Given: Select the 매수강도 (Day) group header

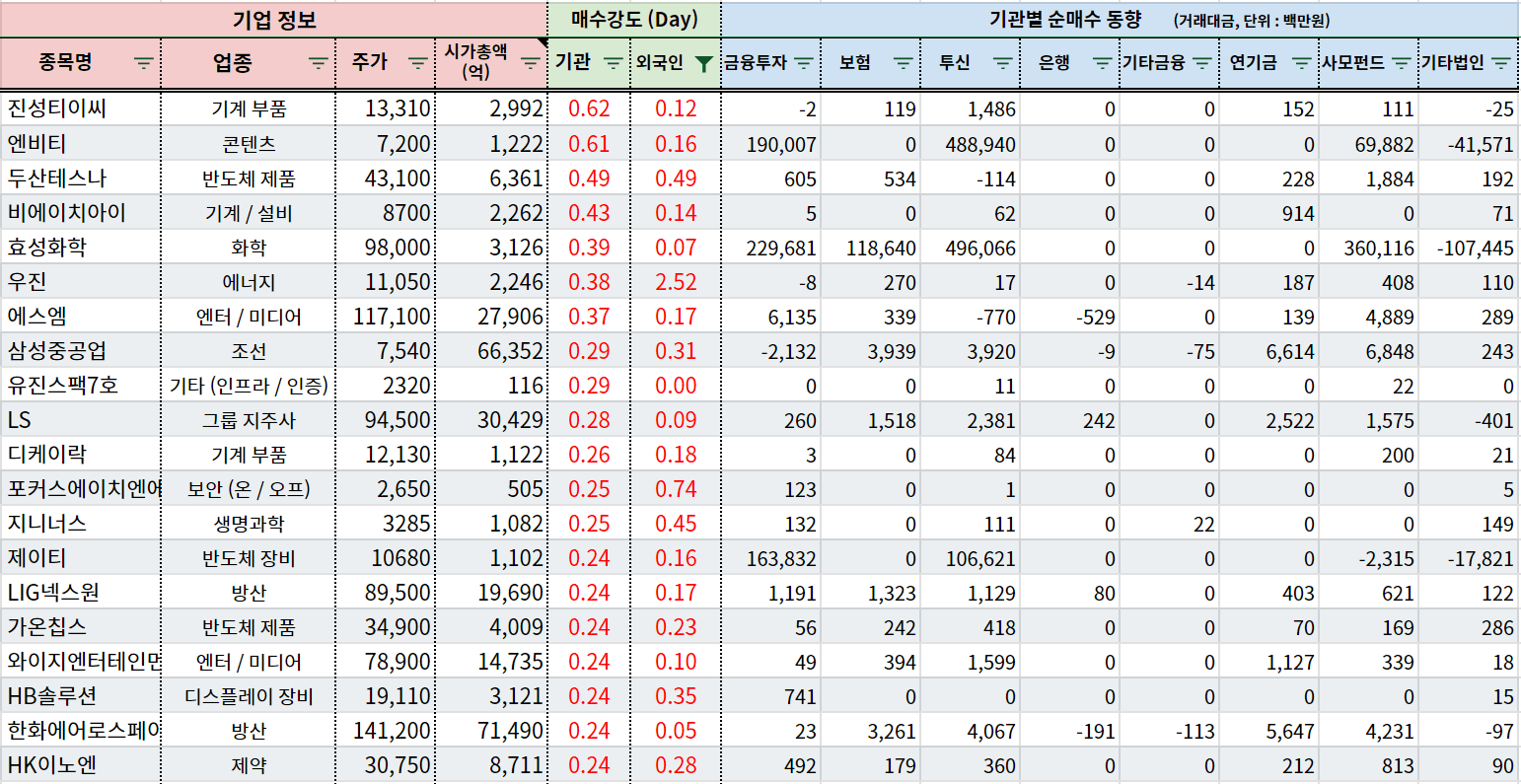Looking at the screenshot, I should [634, 20].
